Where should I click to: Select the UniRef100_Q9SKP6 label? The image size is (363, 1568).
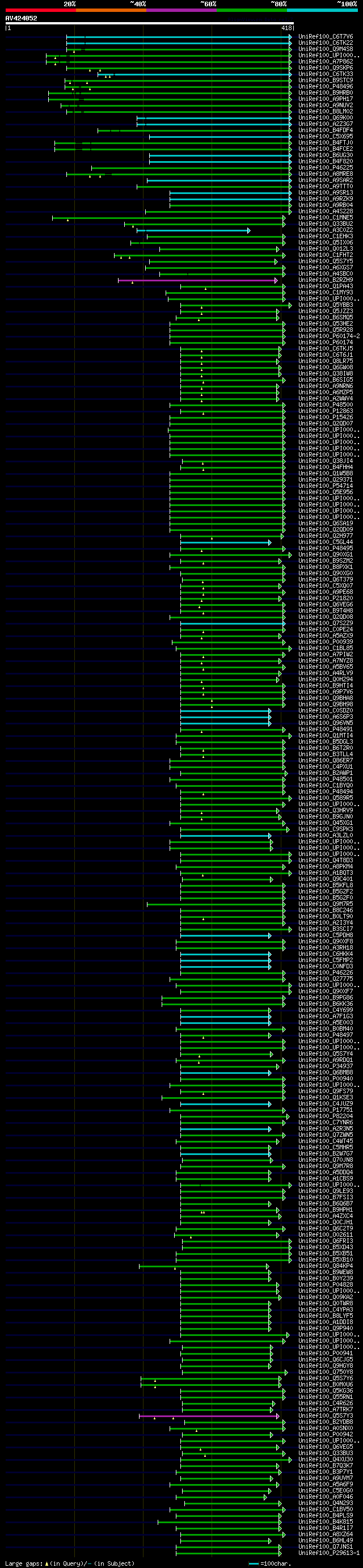tap(325, 68)
